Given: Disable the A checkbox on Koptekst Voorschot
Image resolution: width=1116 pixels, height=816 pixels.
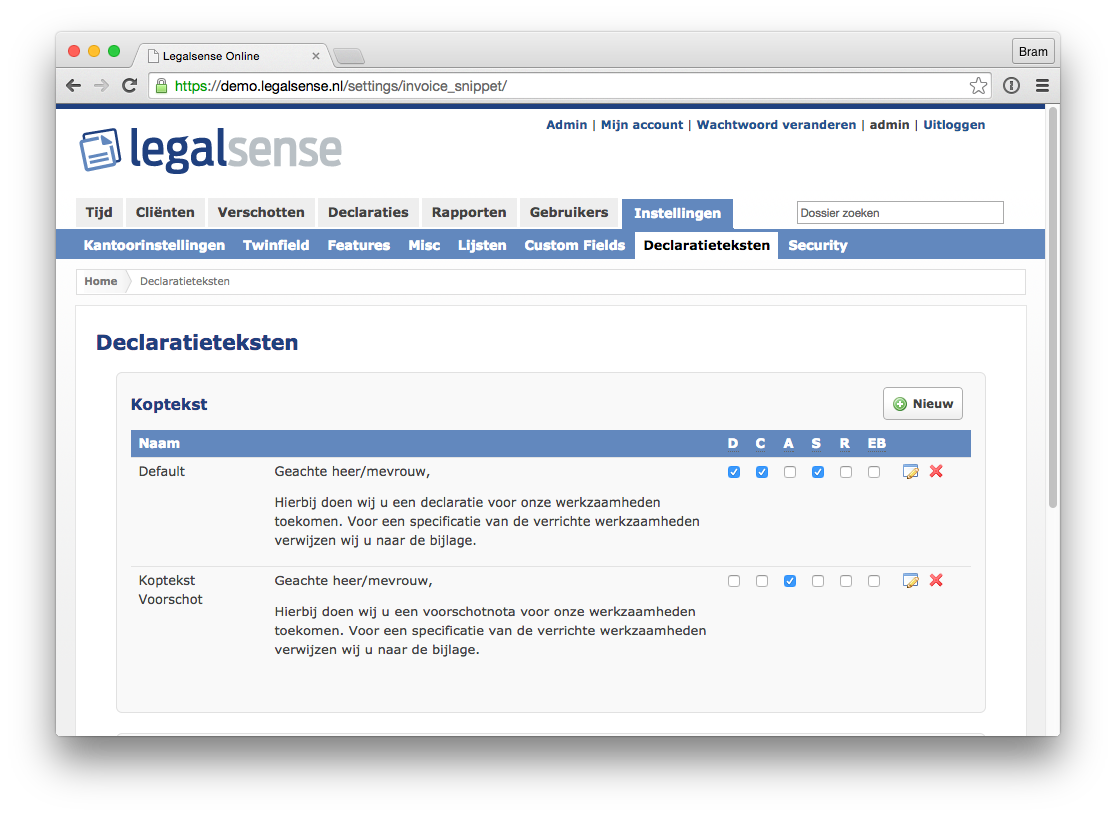Looking at the screenshot, I should tap(790, 580).
